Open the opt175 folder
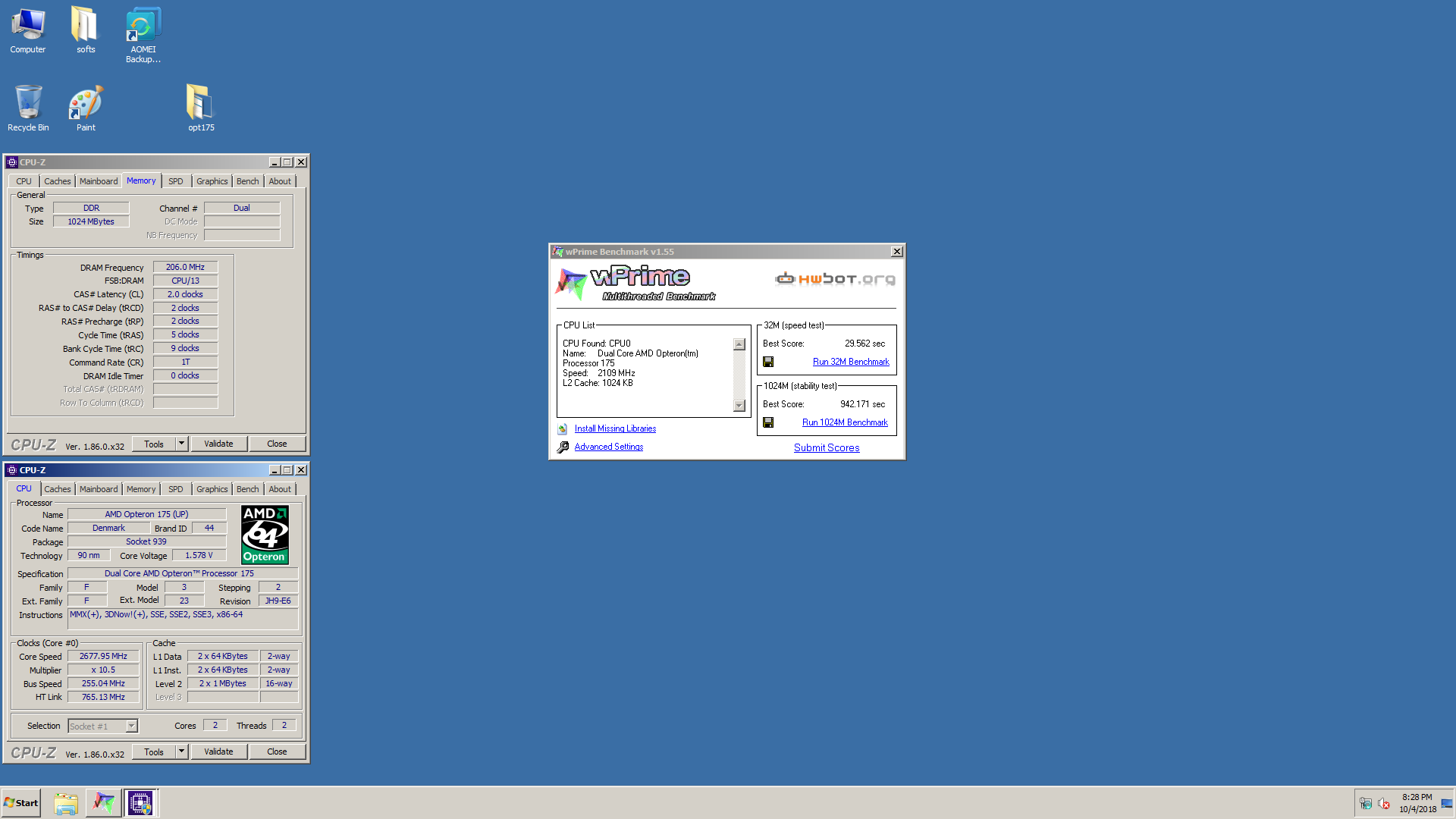Viewport: 1456px width, 819px height. point(201,108)
